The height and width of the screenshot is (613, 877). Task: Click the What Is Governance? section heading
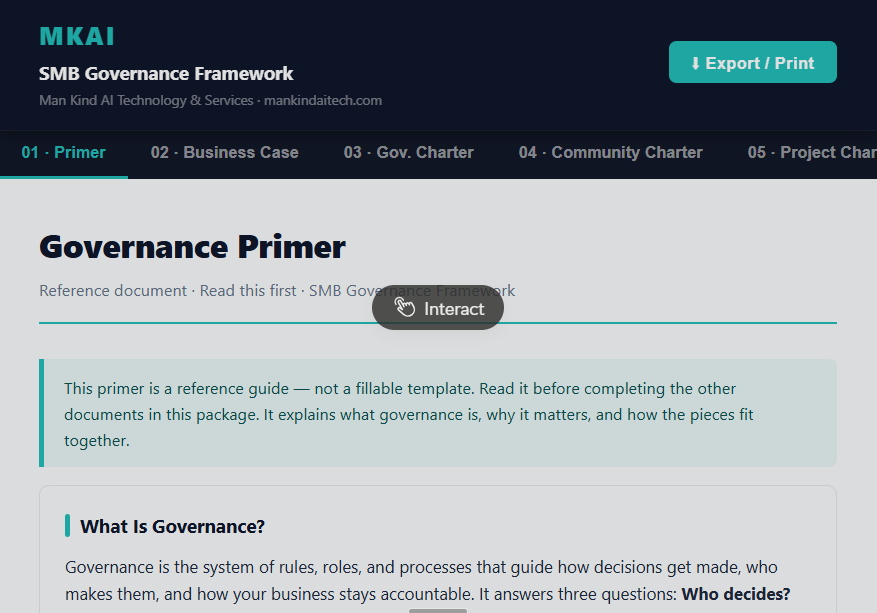(x=172, y=526)
